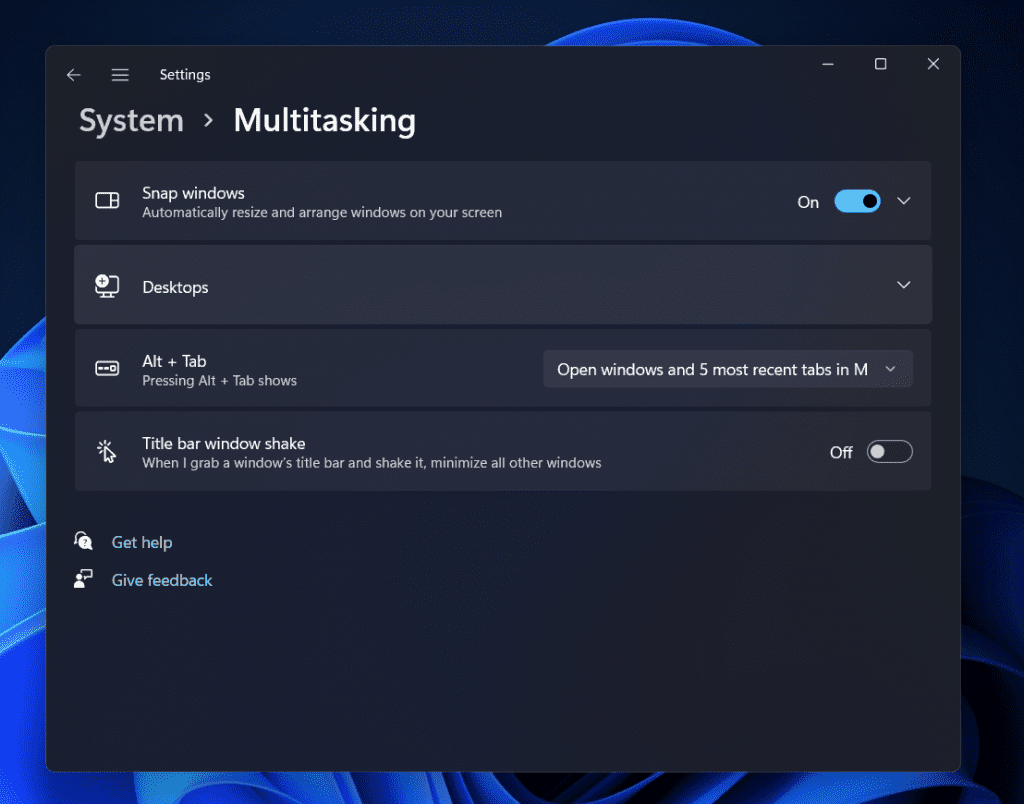Expand the Desktops section
The width and height of the screenshot is (1024, 804).
click(903, 285)
